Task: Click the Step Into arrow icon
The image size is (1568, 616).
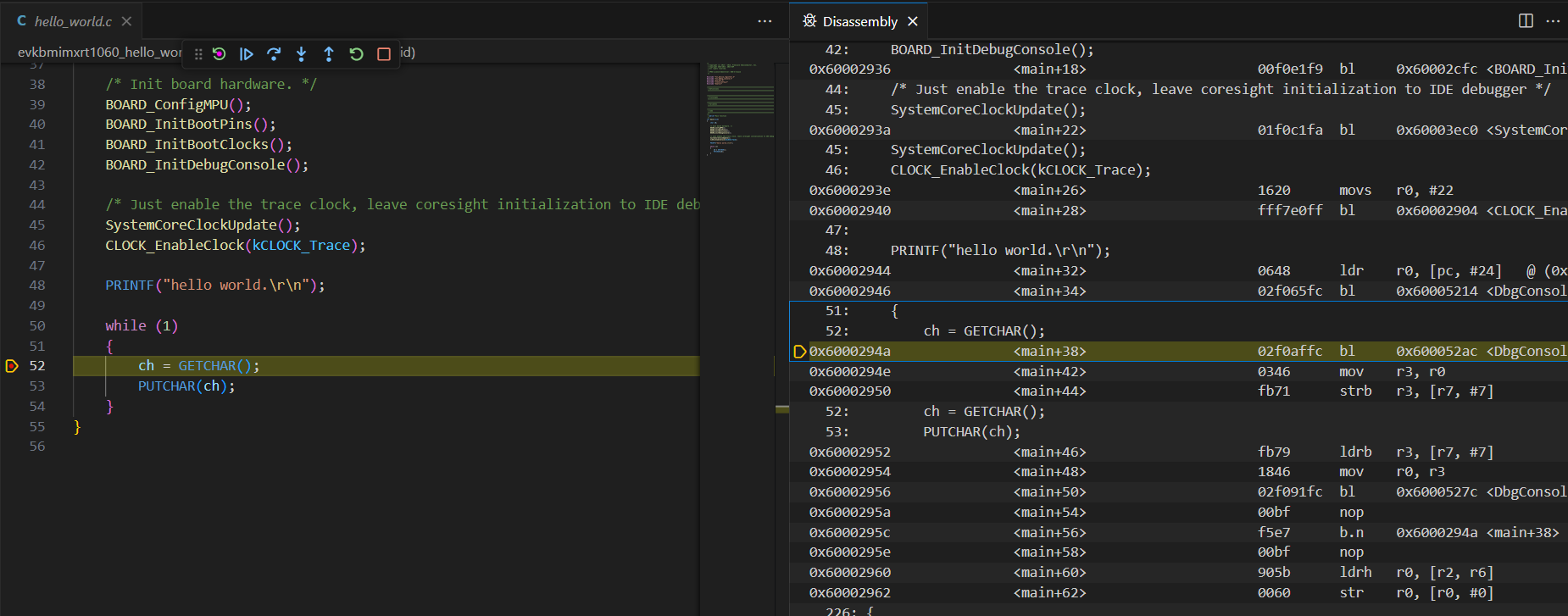Action: coord(301,54)
